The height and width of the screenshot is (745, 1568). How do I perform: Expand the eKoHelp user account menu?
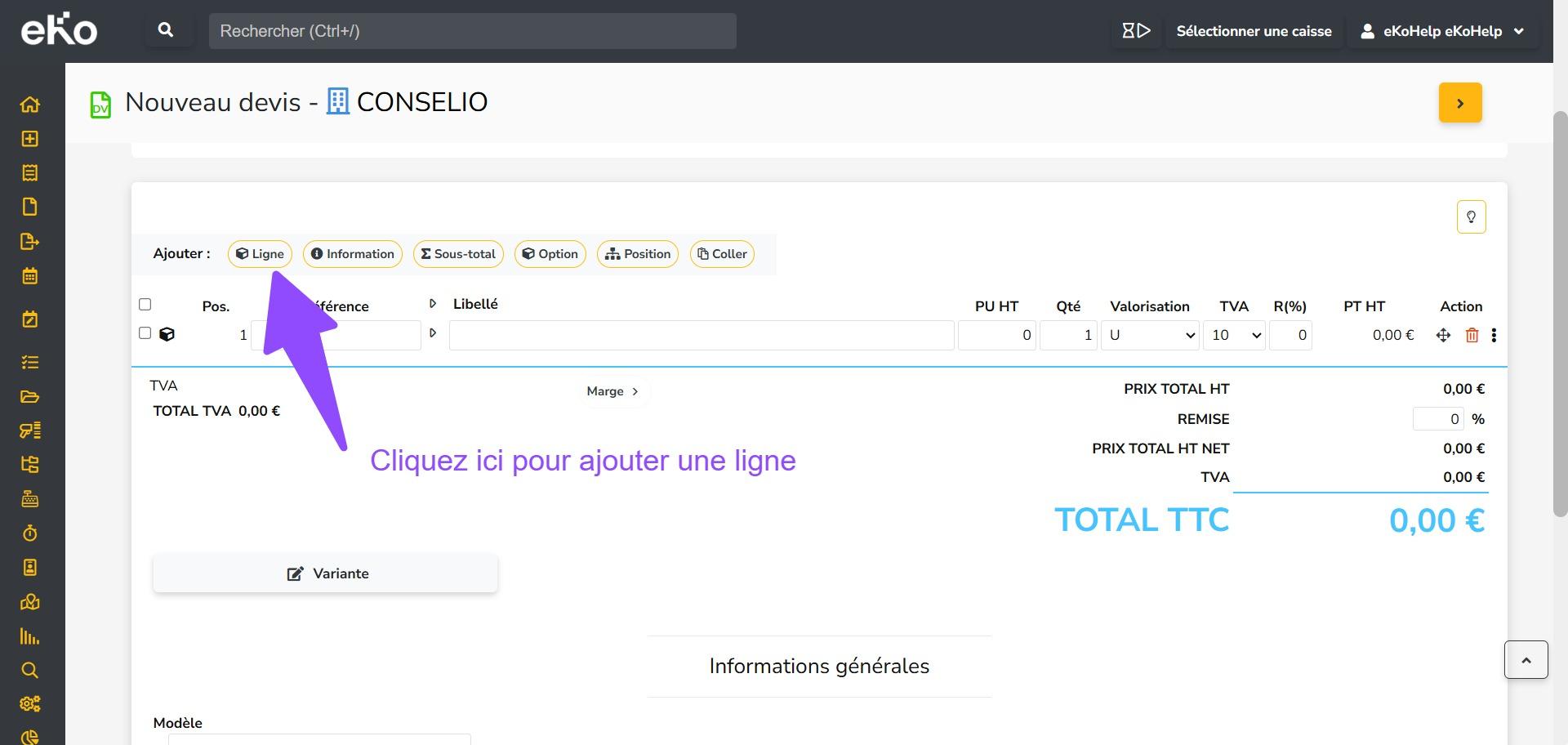1441,31
